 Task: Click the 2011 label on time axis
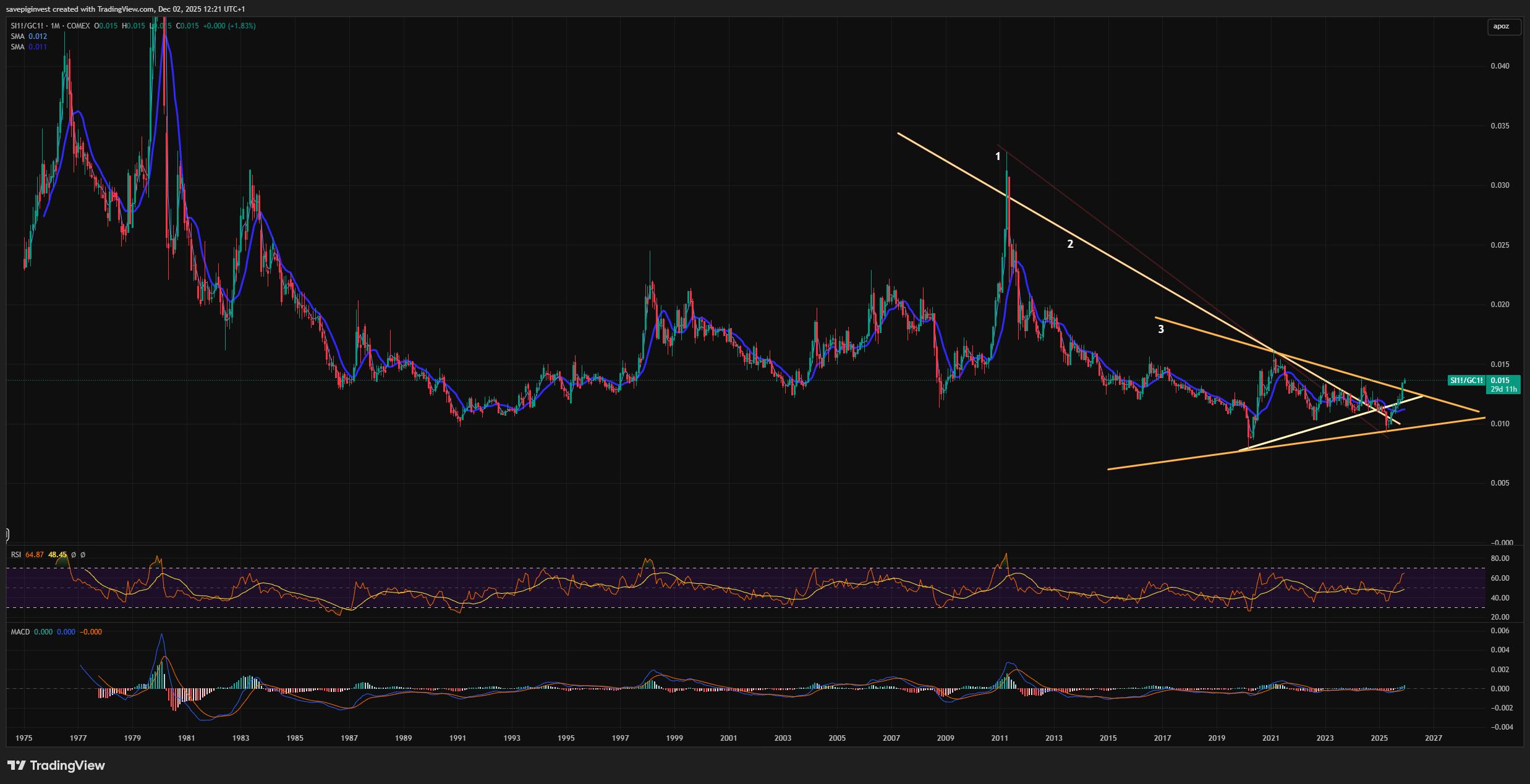click(x=1000, y=738)
